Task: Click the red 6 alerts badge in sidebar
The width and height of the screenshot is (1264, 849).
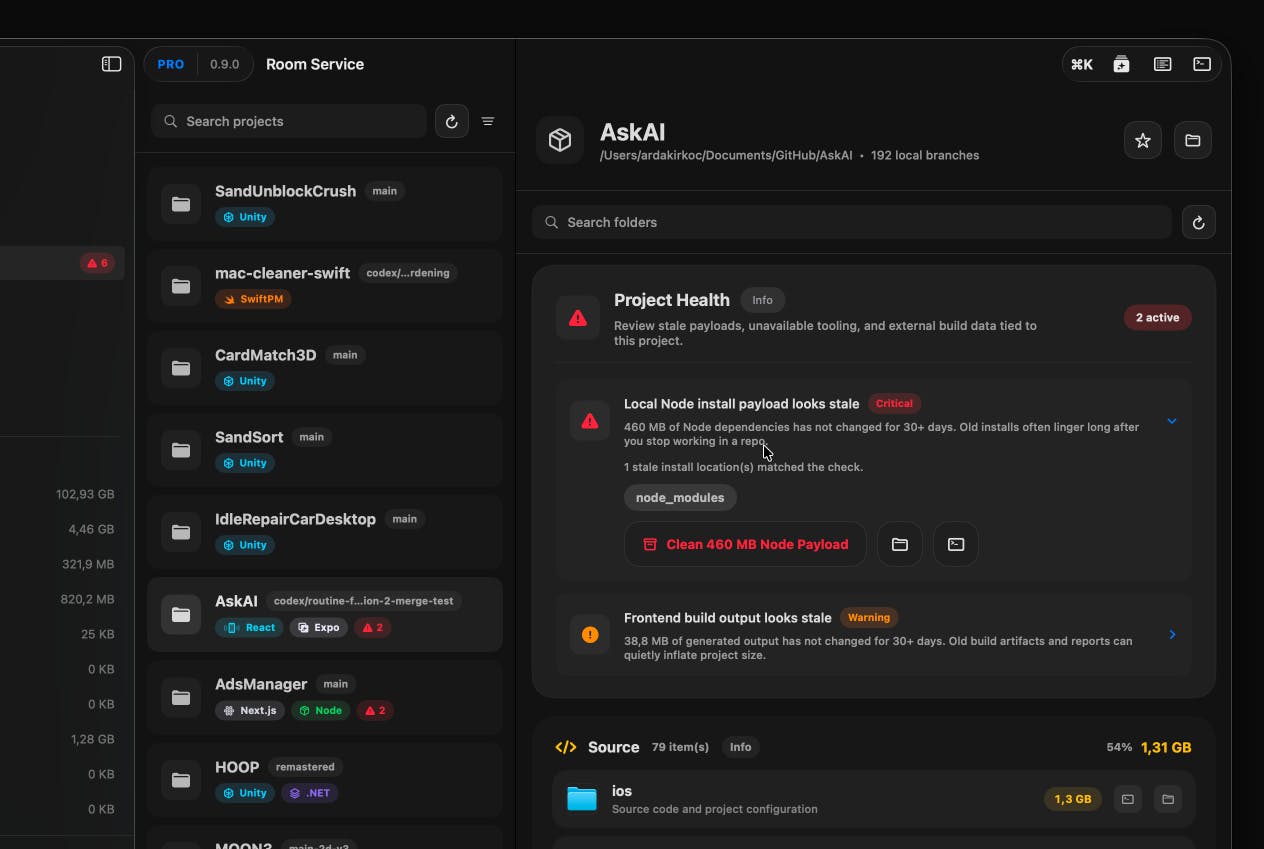Action: click(x=98, y=263)
